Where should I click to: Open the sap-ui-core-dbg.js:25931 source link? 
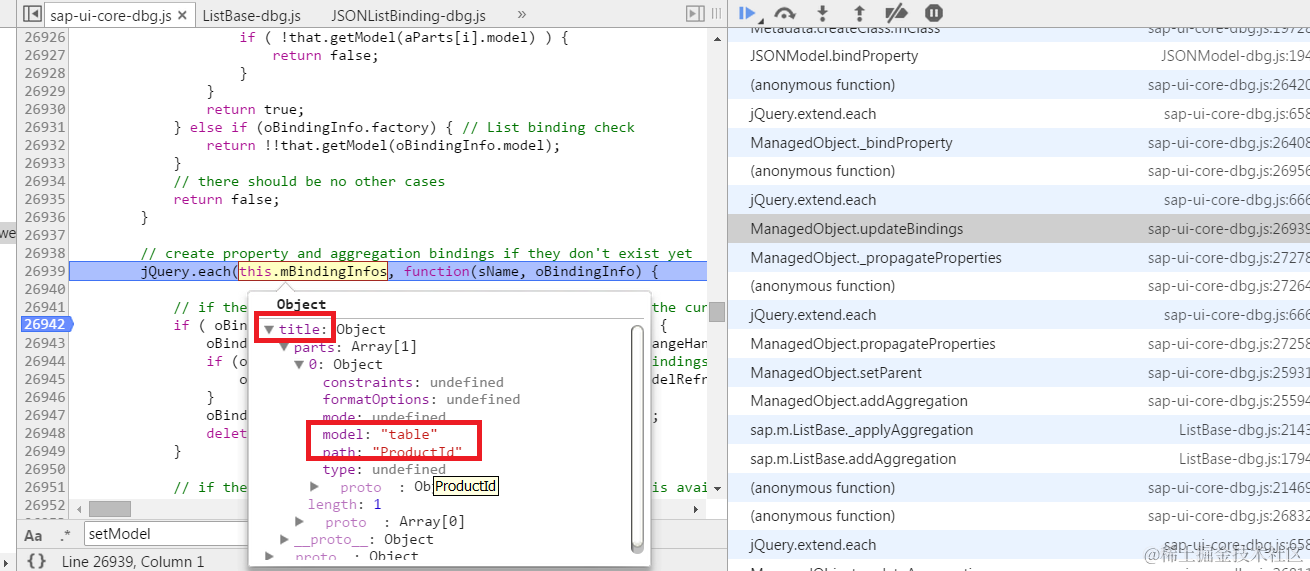[x=1229, y=373]
